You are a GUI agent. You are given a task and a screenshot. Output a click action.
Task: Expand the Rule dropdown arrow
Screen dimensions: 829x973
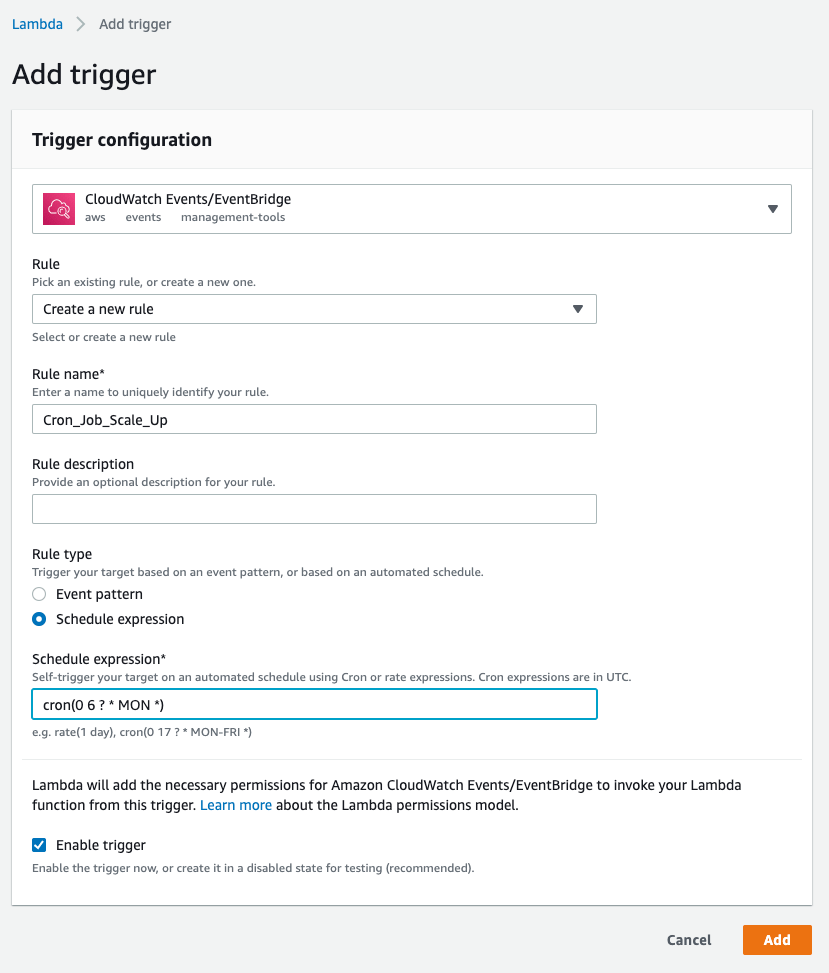pos(577,309)
